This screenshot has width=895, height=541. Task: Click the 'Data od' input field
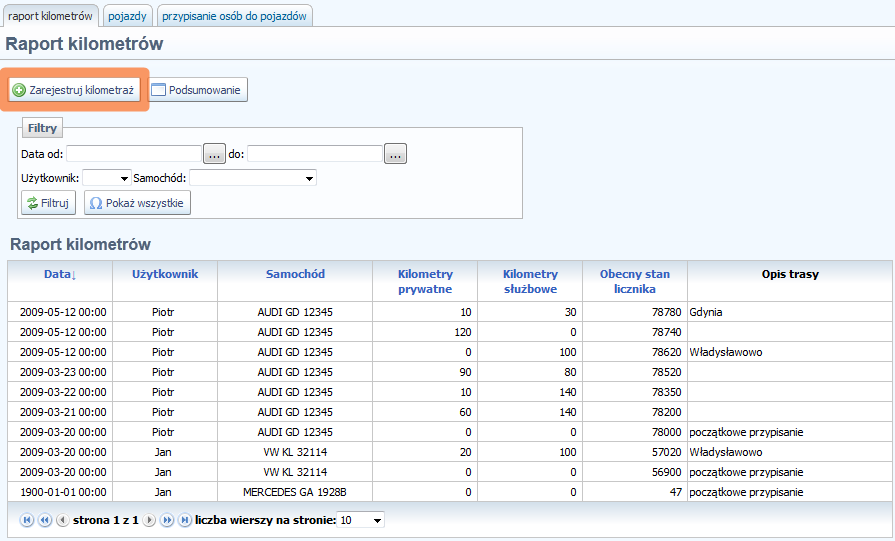click(x=134, y=154)
